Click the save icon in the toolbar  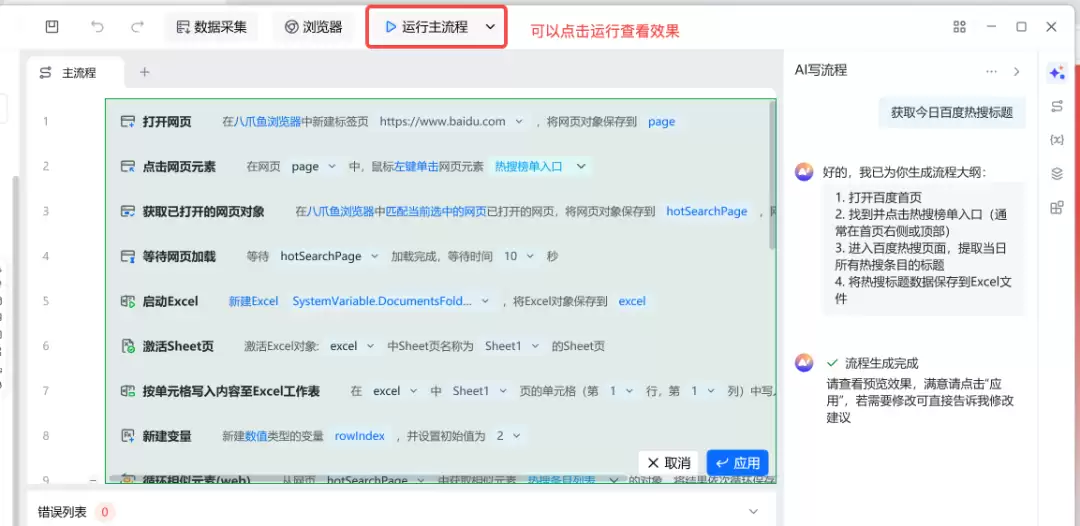[x=52, y=27]
